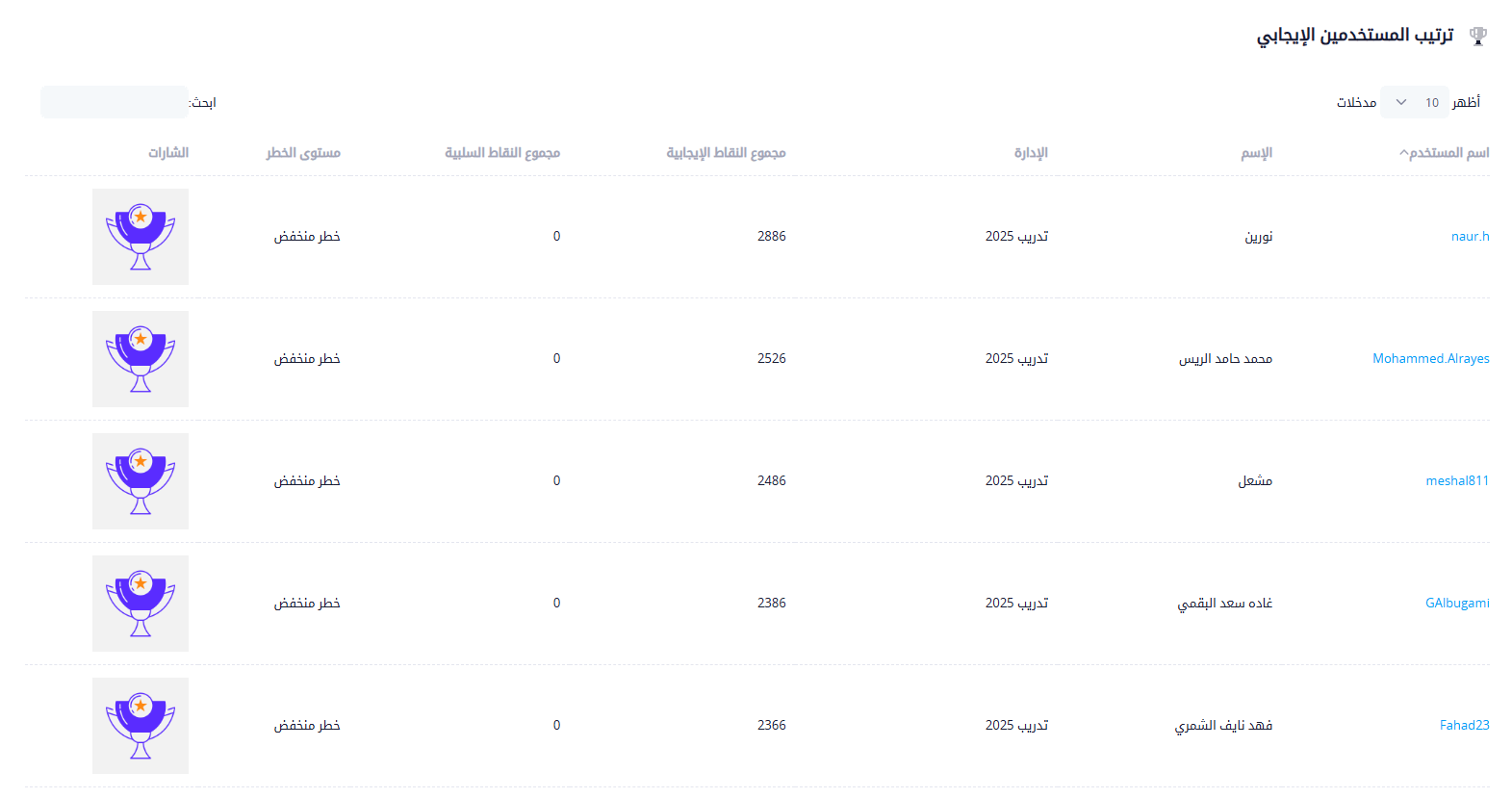Open the meshal811 user link
The image size is (1512, 798).
click(1457, 481)
